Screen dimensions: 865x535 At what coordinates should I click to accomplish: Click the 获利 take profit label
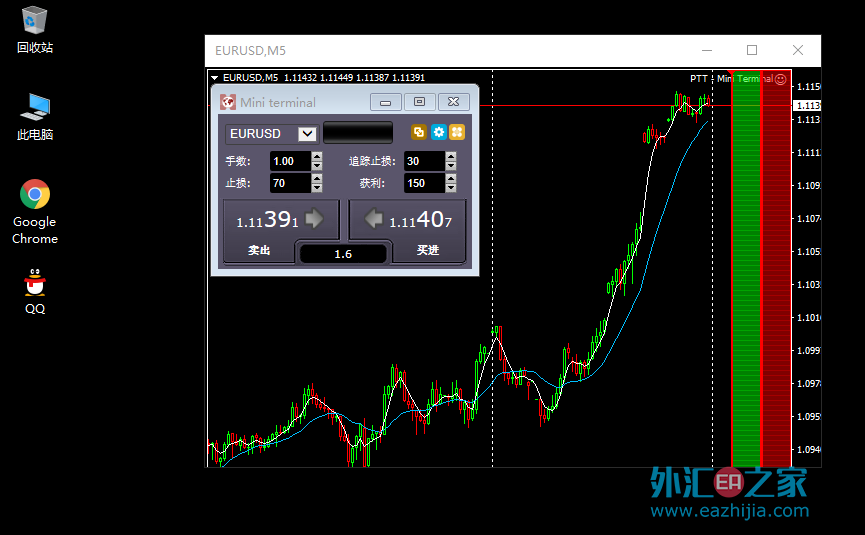coord(372,183)
